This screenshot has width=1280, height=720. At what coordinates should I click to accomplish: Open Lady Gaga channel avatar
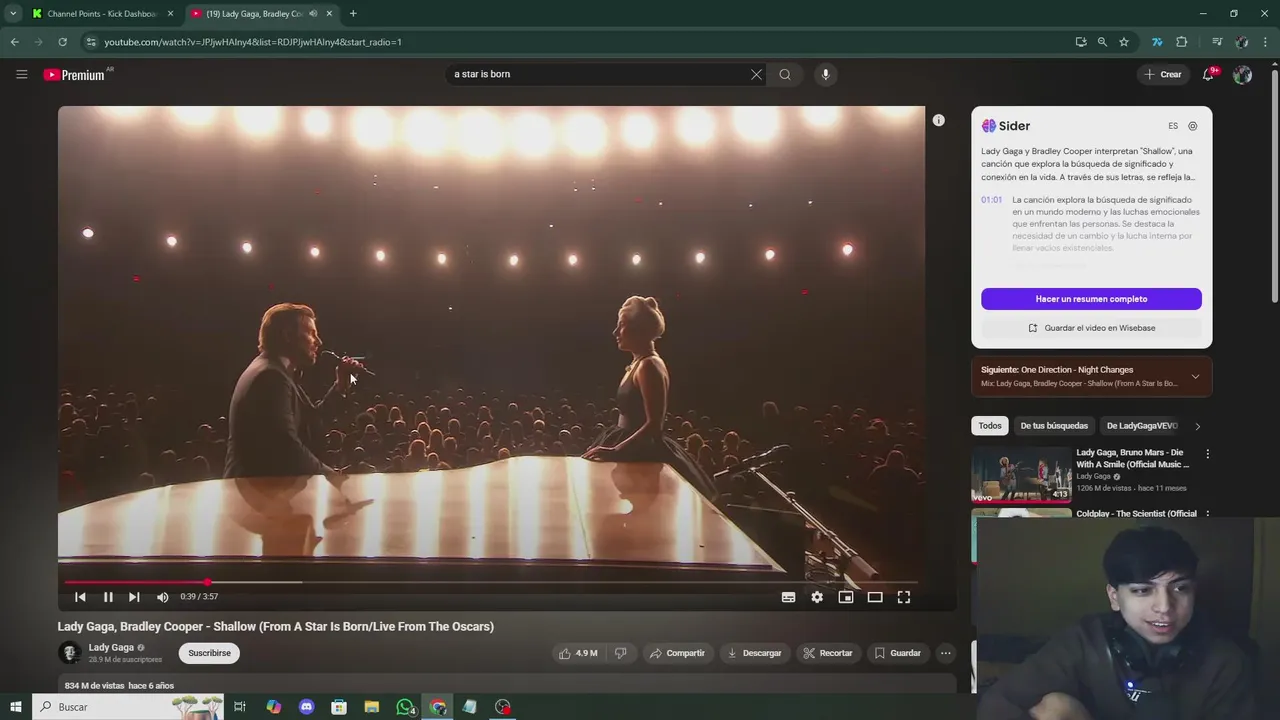69,653
